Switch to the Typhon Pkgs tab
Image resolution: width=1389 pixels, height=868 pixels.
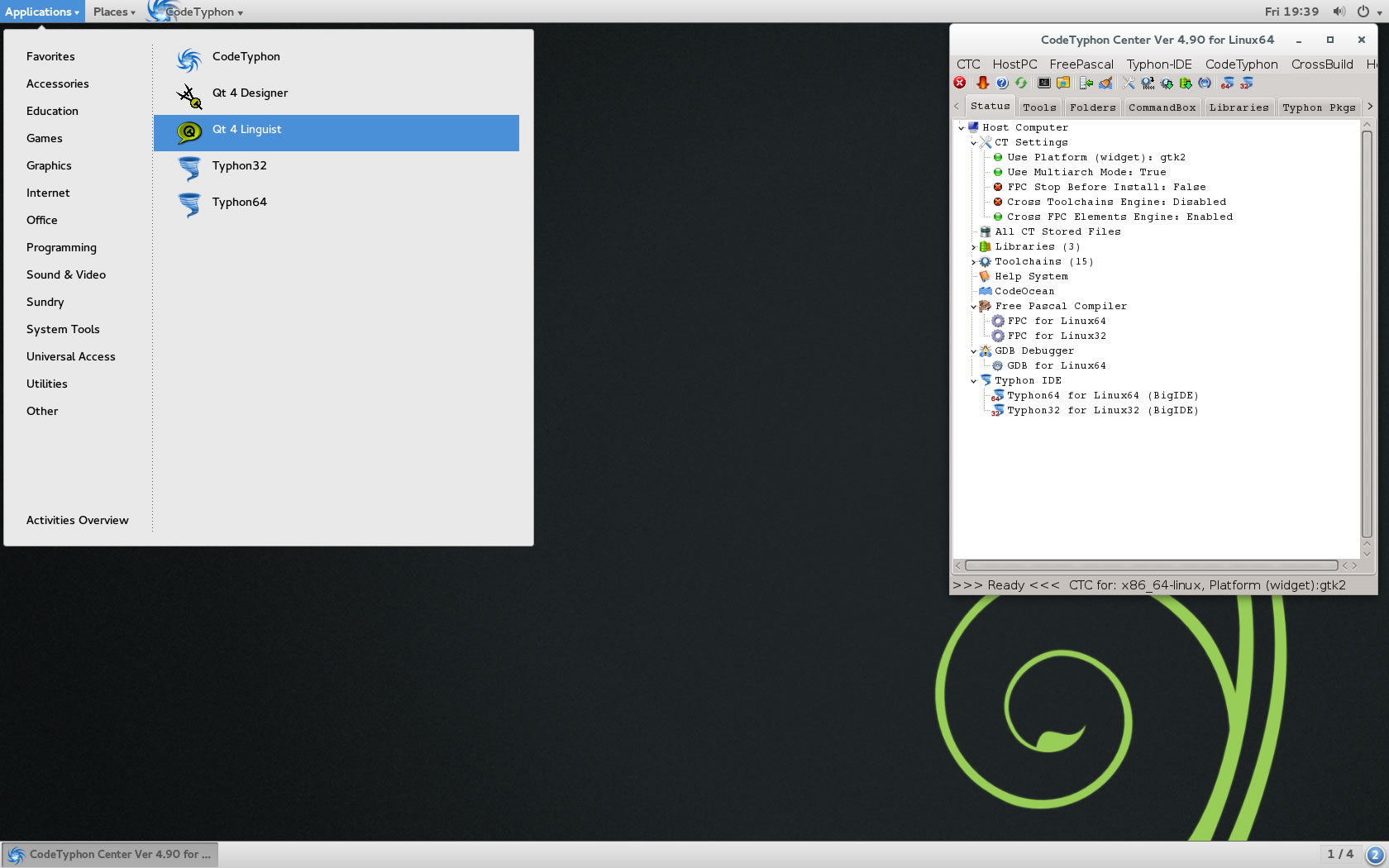1319,107
